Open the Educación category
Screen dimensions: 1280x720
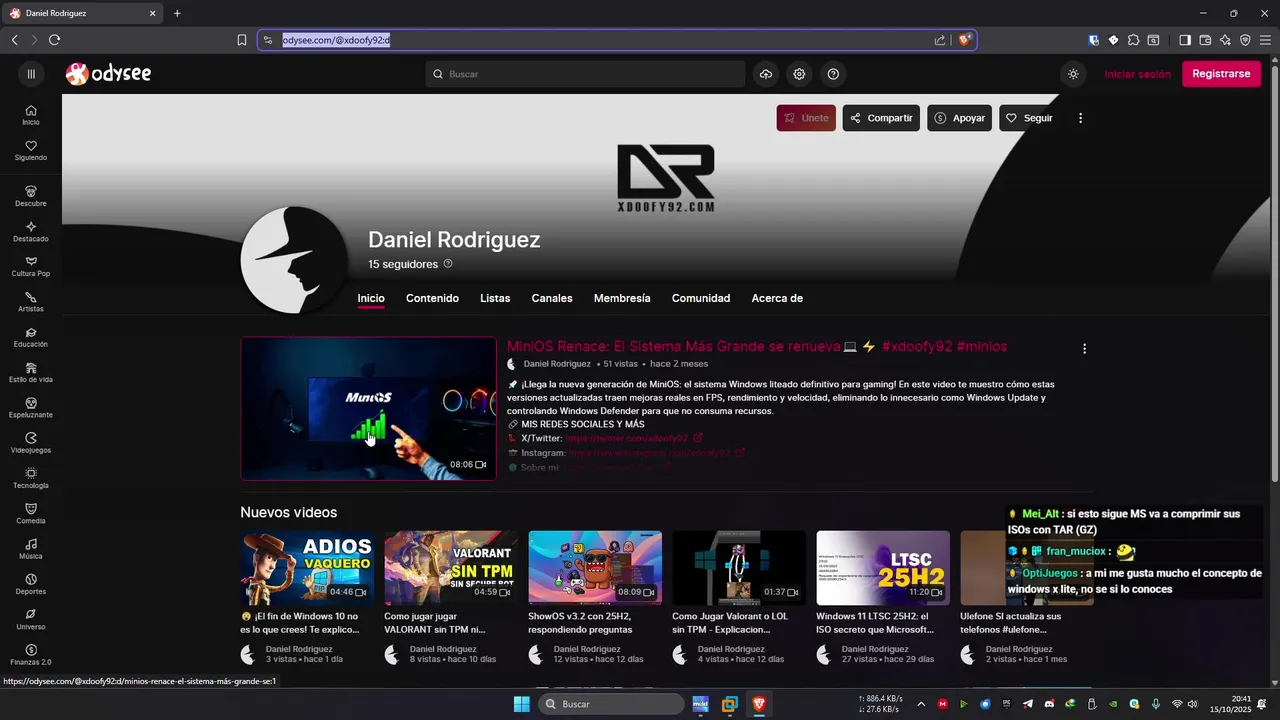(31, 338)
